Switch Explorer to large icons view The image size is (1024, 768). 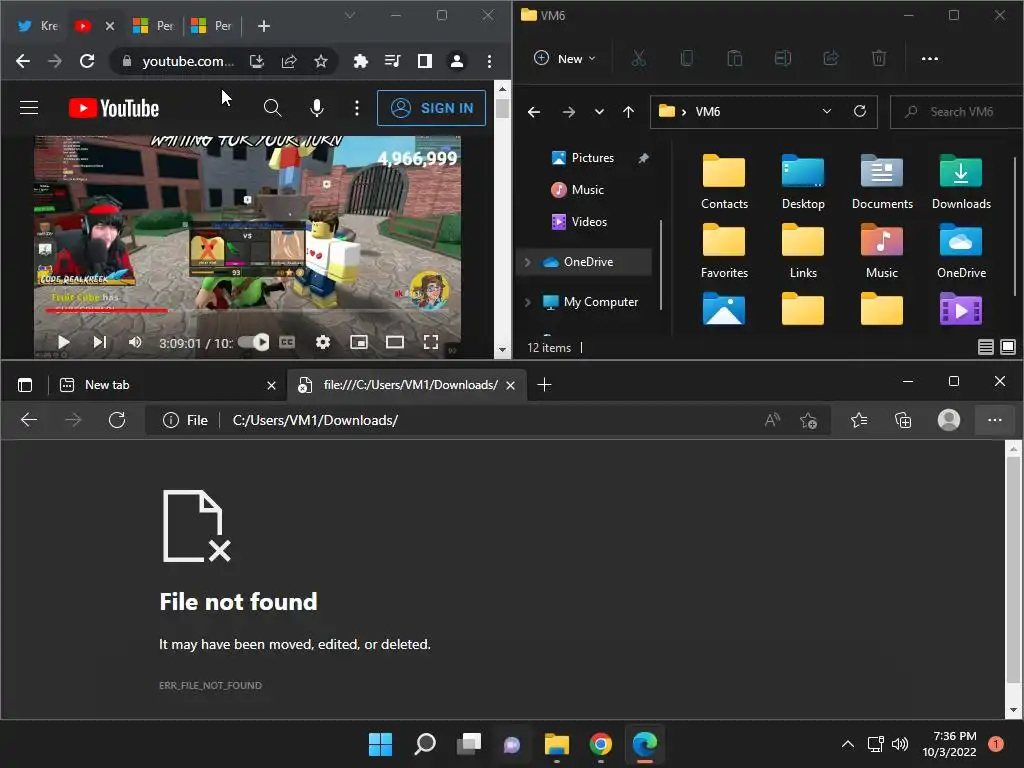pyautogui.click(x=1008, y=347)
